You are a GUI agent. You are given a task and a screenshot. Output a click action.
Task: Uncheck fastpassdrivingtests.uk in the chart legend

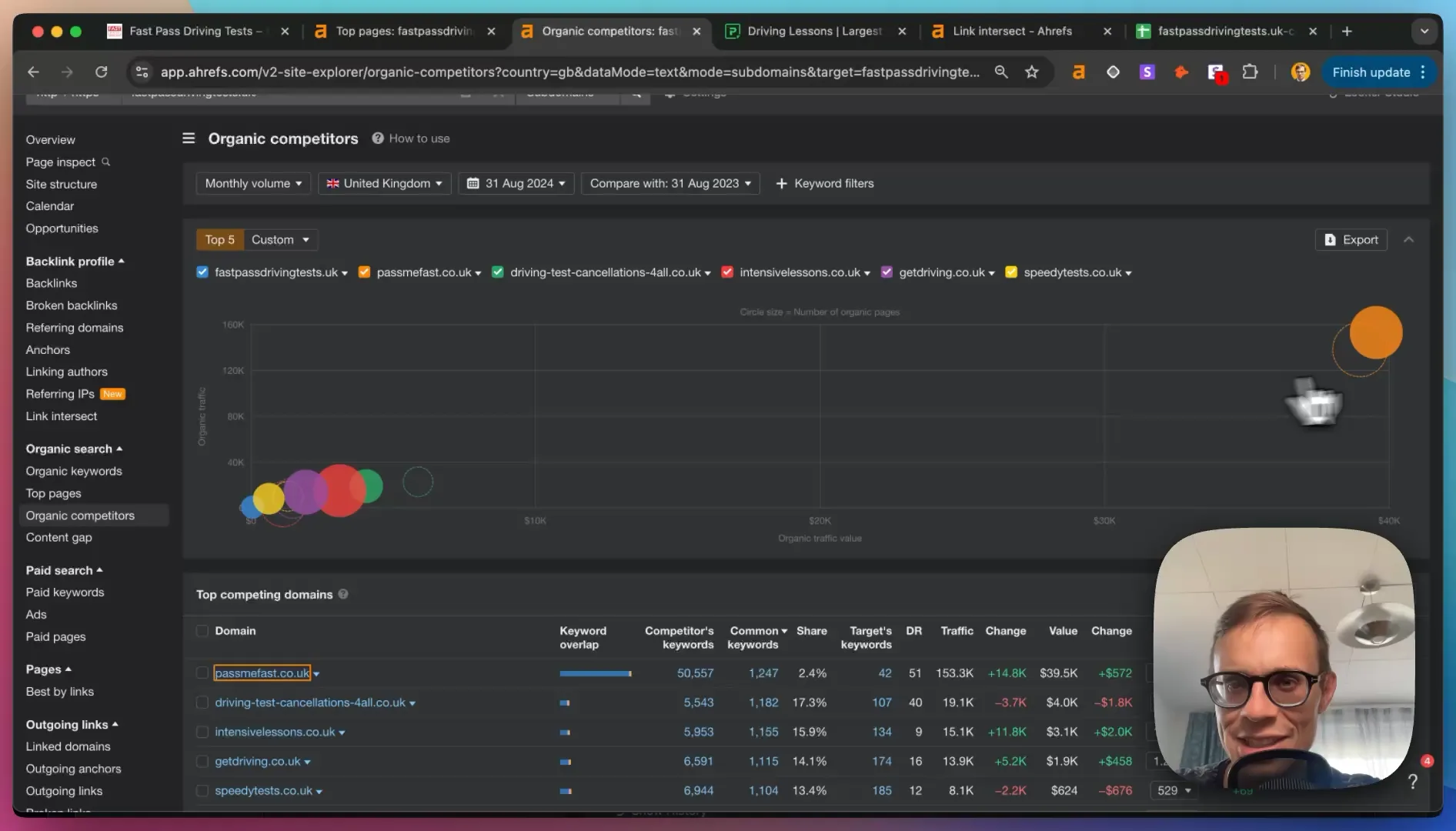coord(202,272)
